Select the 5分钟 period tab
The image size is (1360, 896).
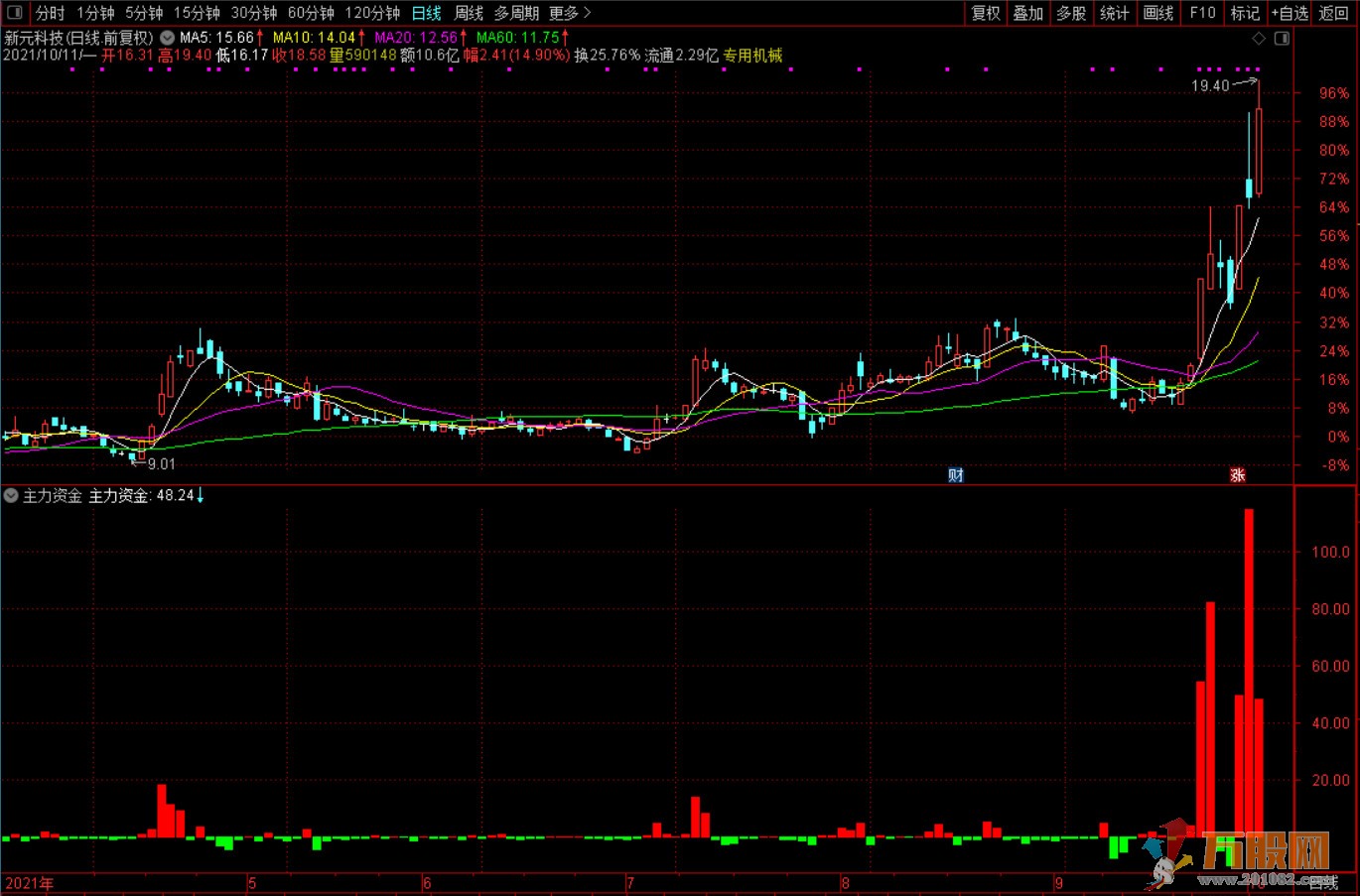point(144,13)
